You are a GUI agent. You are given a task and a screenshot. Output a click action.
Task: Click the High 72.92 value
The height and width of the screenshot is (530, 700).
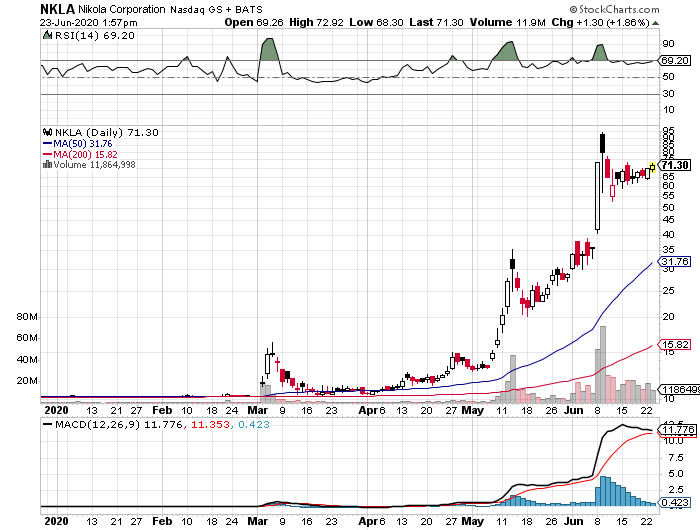click(x=317, y=22)
